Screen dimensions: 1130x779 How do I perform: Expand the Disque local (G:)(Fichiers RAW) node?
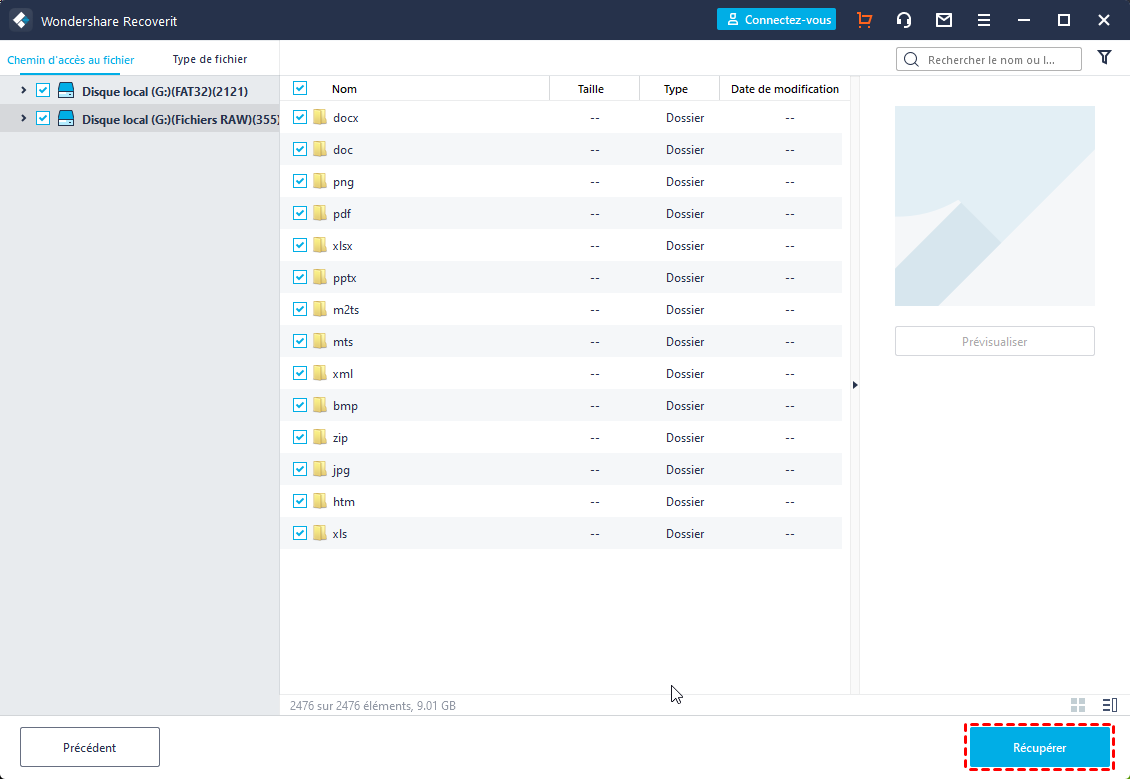coord(24,118)
